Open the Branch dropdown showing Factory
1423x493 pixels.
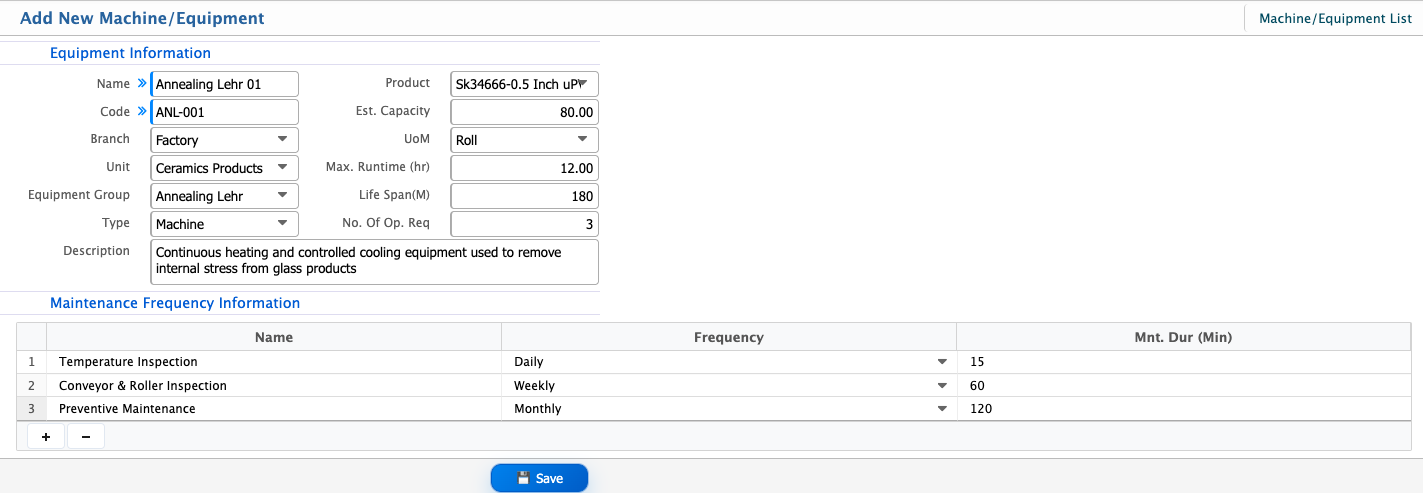point(224,140)
